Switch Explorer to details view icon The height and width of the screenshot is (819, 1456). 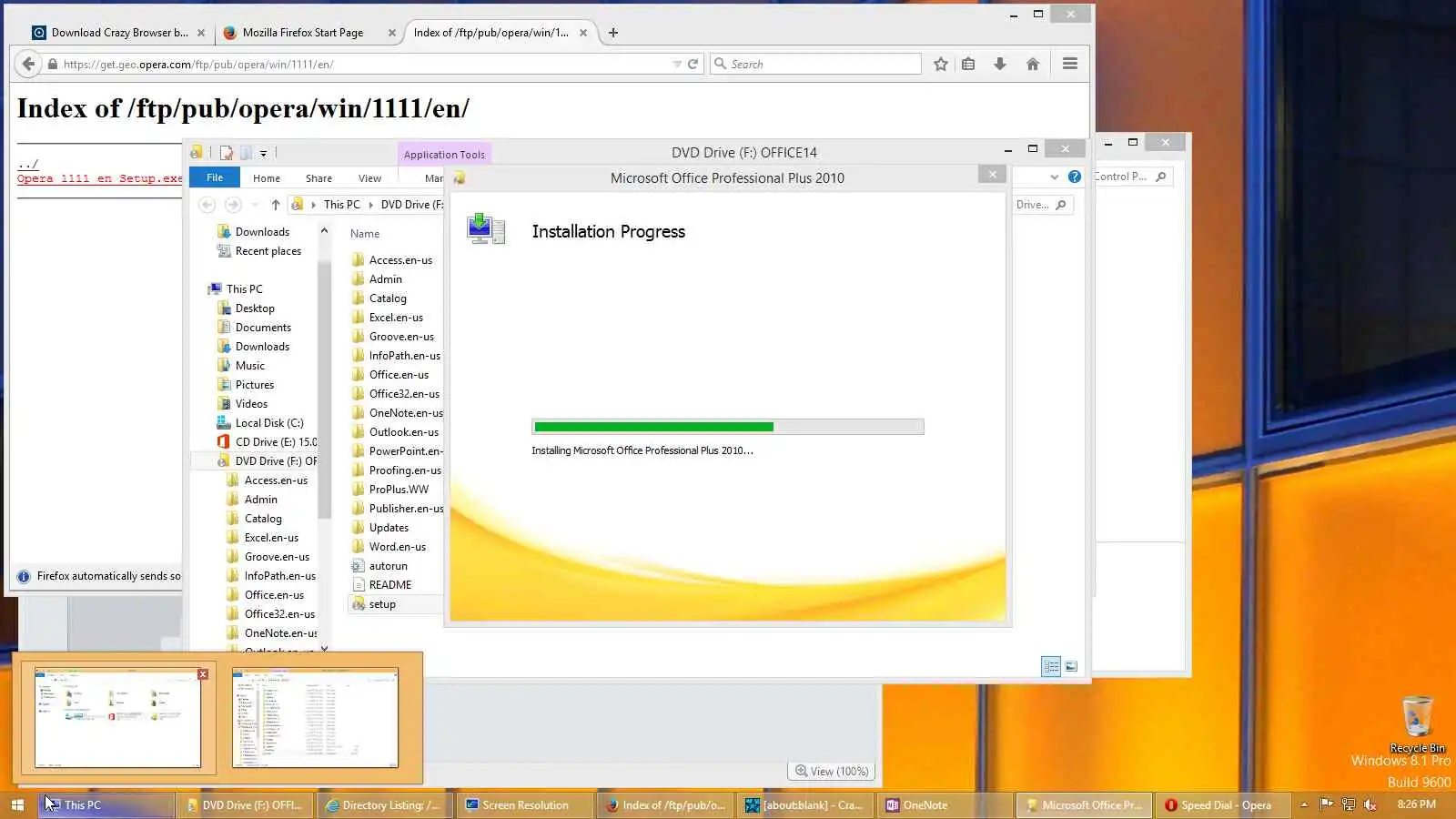(1051, 667)
